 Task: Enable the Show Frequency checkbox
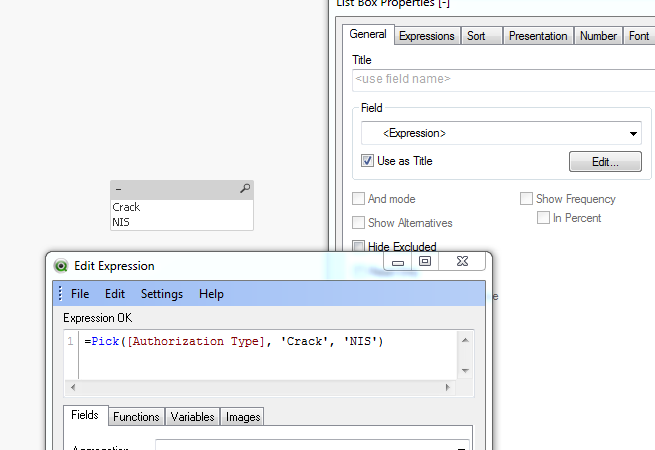coord(526,198)
